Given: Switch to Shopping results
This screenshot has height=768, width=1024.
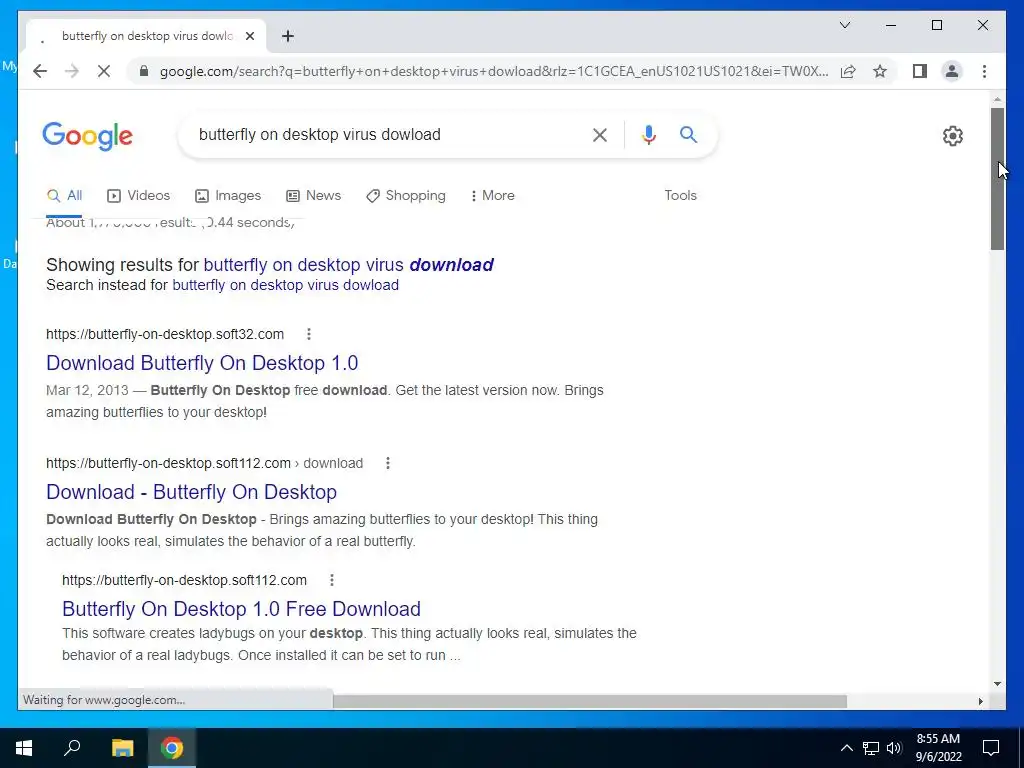Looking at the screenshot, I should click(406, 195).
